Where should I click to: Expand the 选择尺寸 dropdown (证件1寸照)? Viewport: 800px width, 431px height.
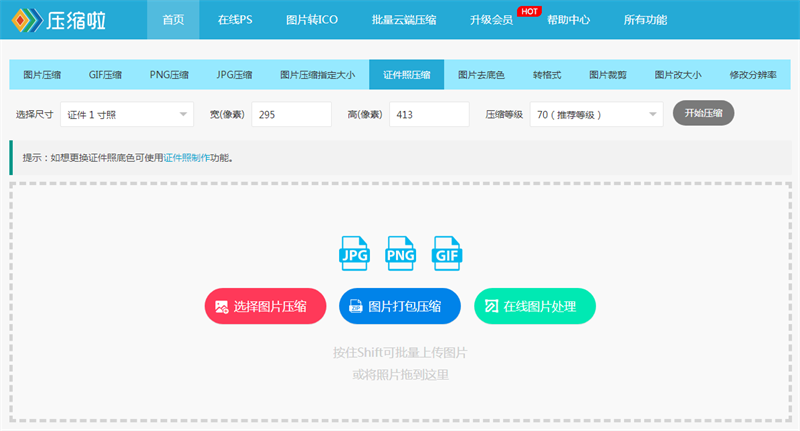[x=127, y=114]
